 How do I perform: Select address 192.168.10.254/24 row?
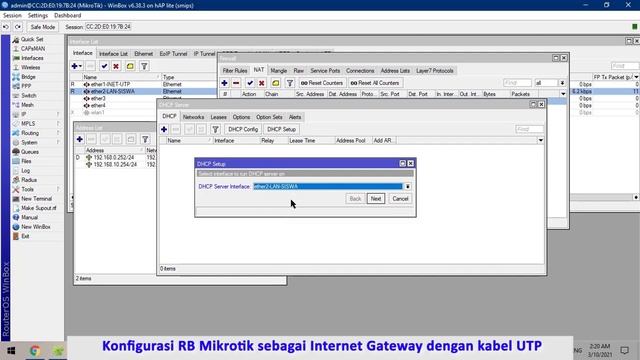coord(115,164)
